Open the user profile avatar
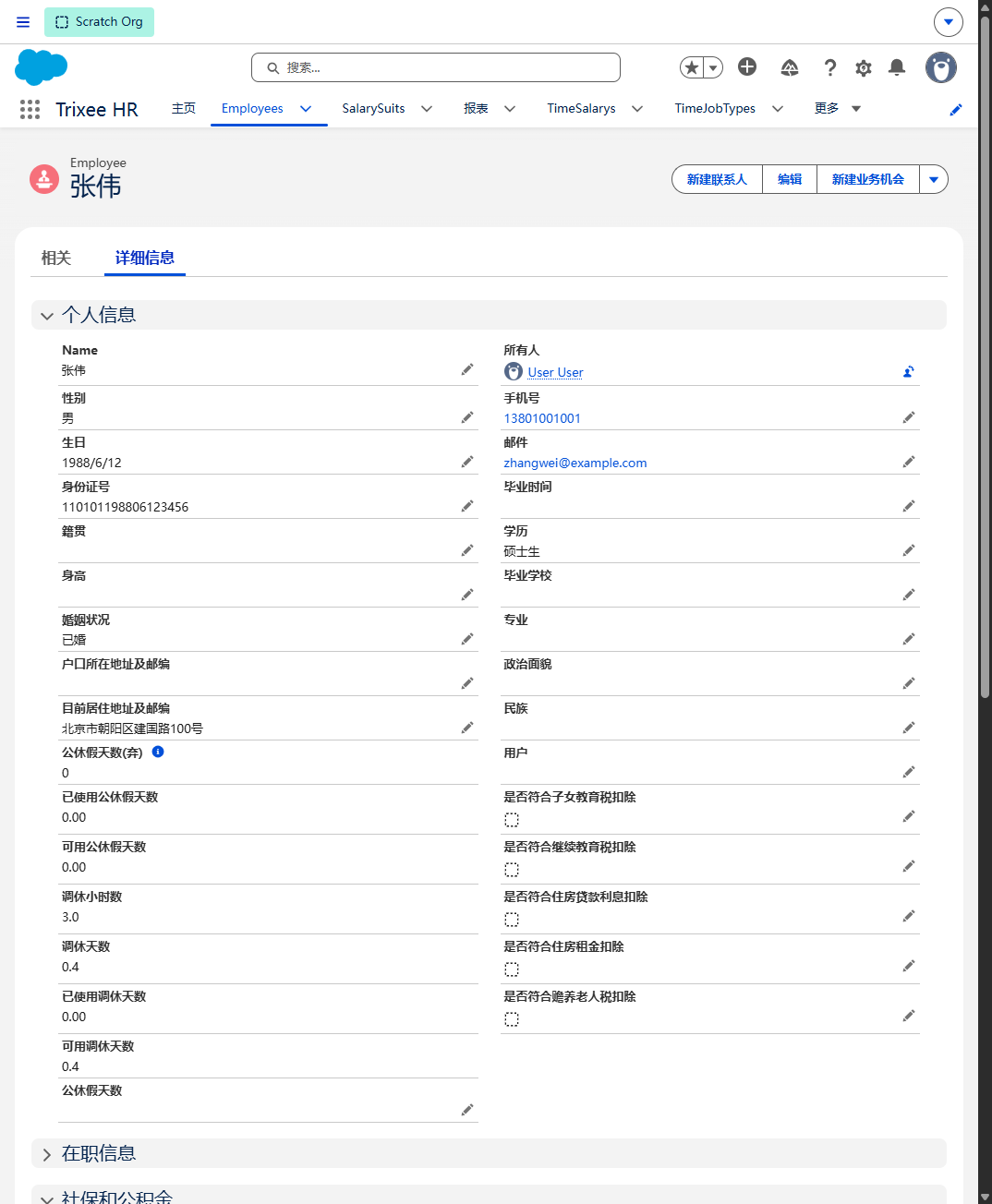Screen dimensions: 992x1204 (941, 67)
